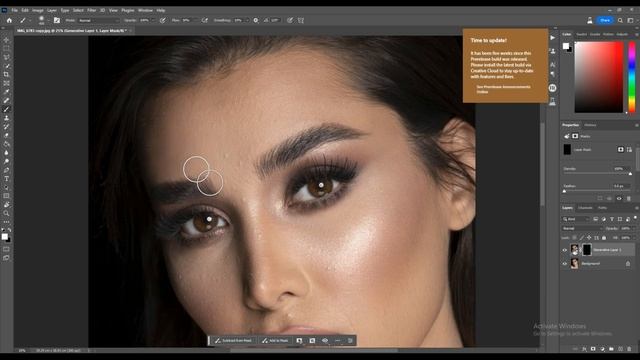Click the link layers icon
Viewport: 640px width, 360px height.
click(x=575, y=349)
